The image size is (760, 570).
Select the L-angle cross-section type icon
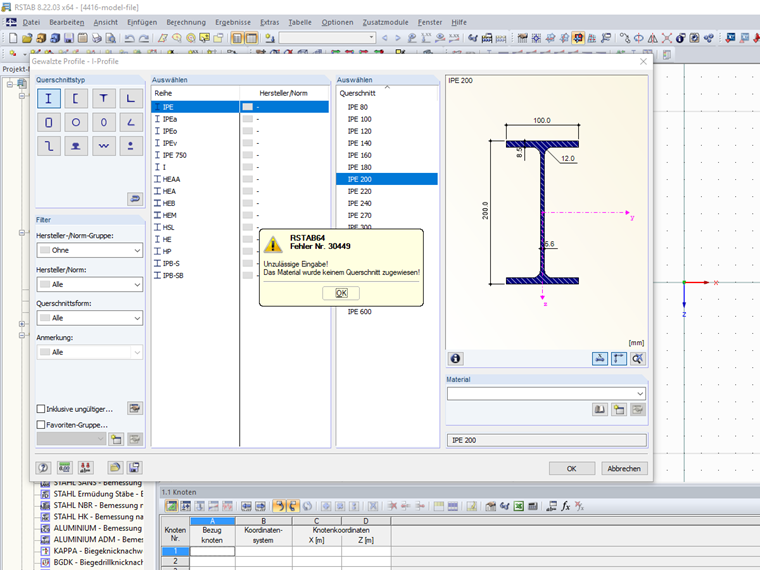131,98
